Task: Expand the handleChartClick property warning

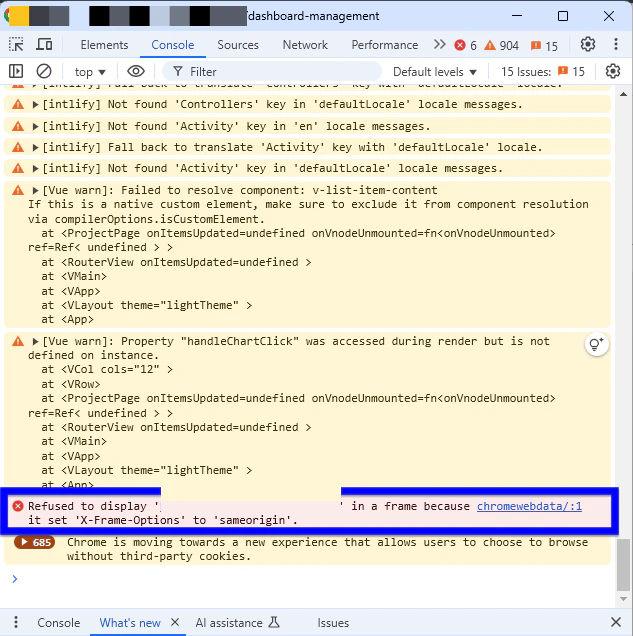Action: tap(35, 342)
